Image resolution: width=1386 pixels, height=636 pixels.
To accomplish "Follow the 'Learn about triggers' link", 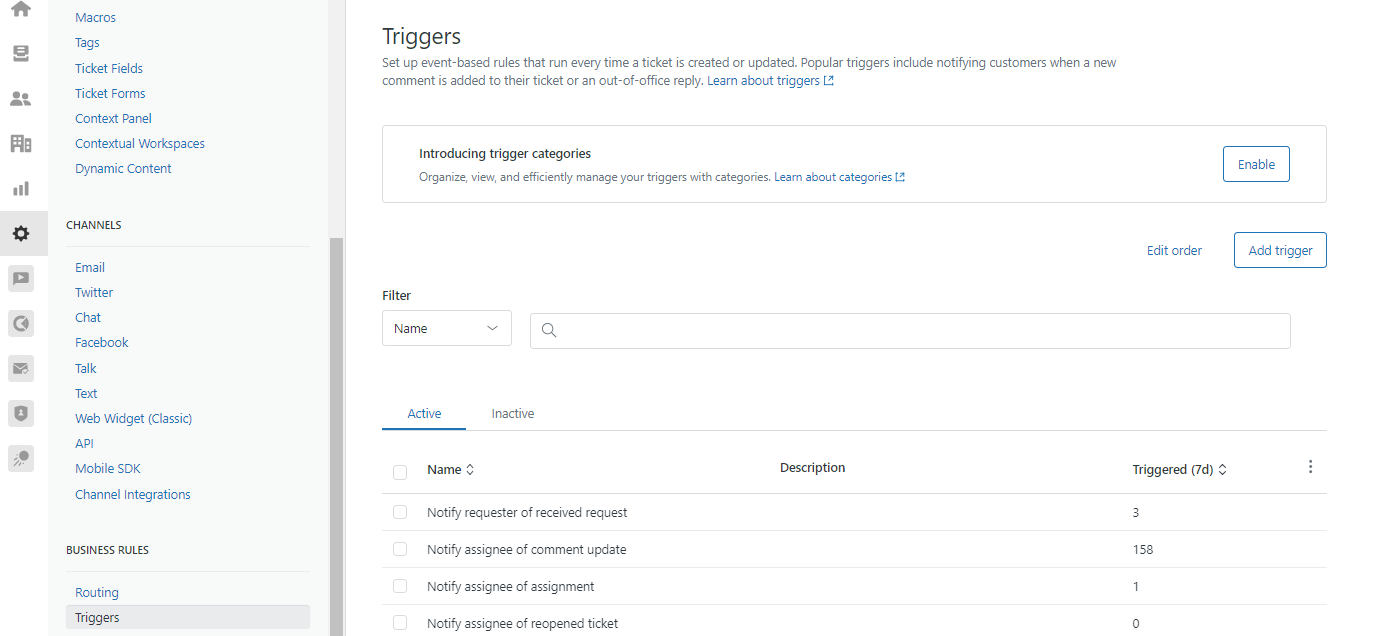I will point(763,80).
